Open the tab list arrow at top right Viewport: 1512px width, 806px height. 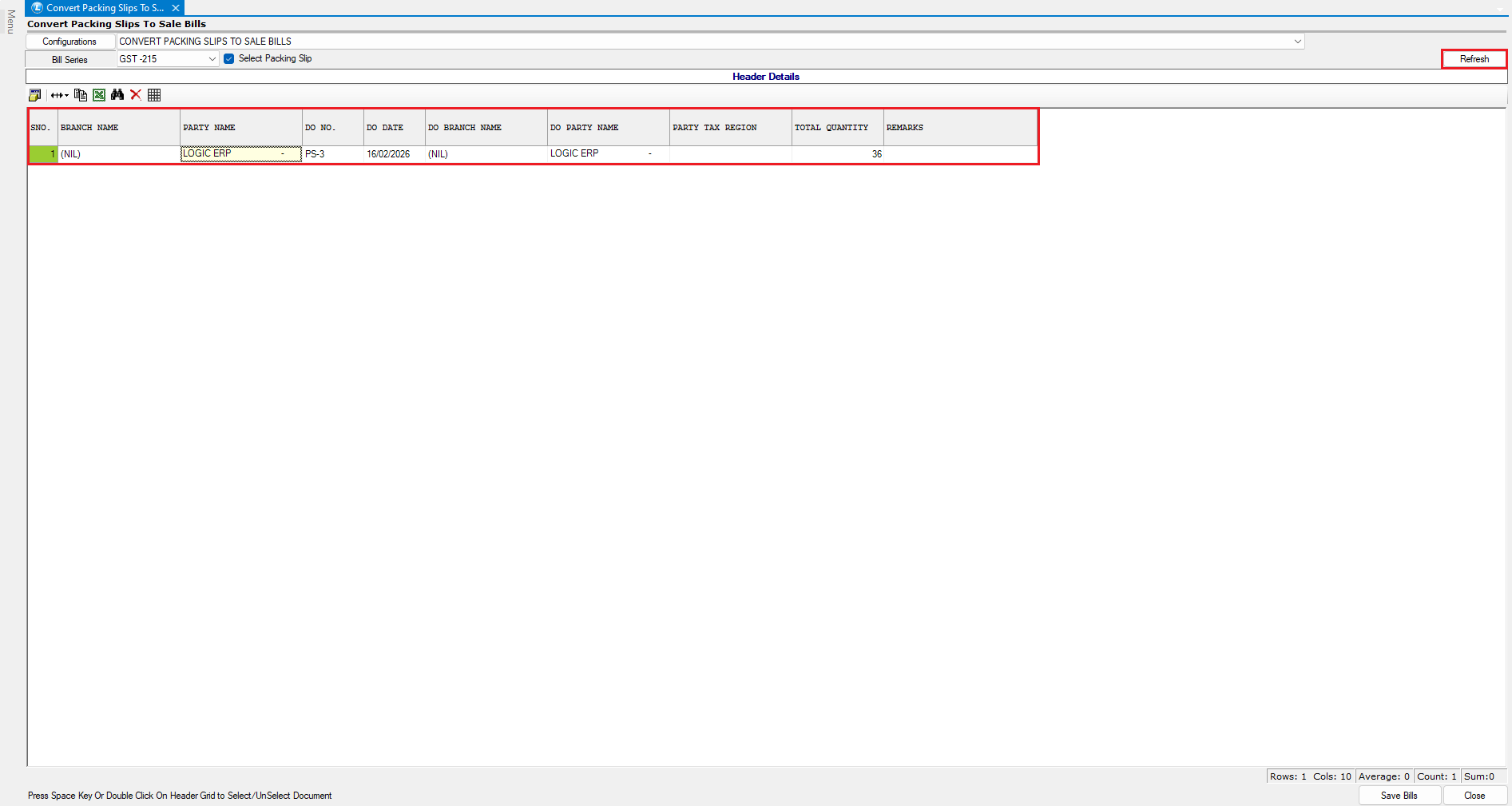click(x=1500, y=9)
